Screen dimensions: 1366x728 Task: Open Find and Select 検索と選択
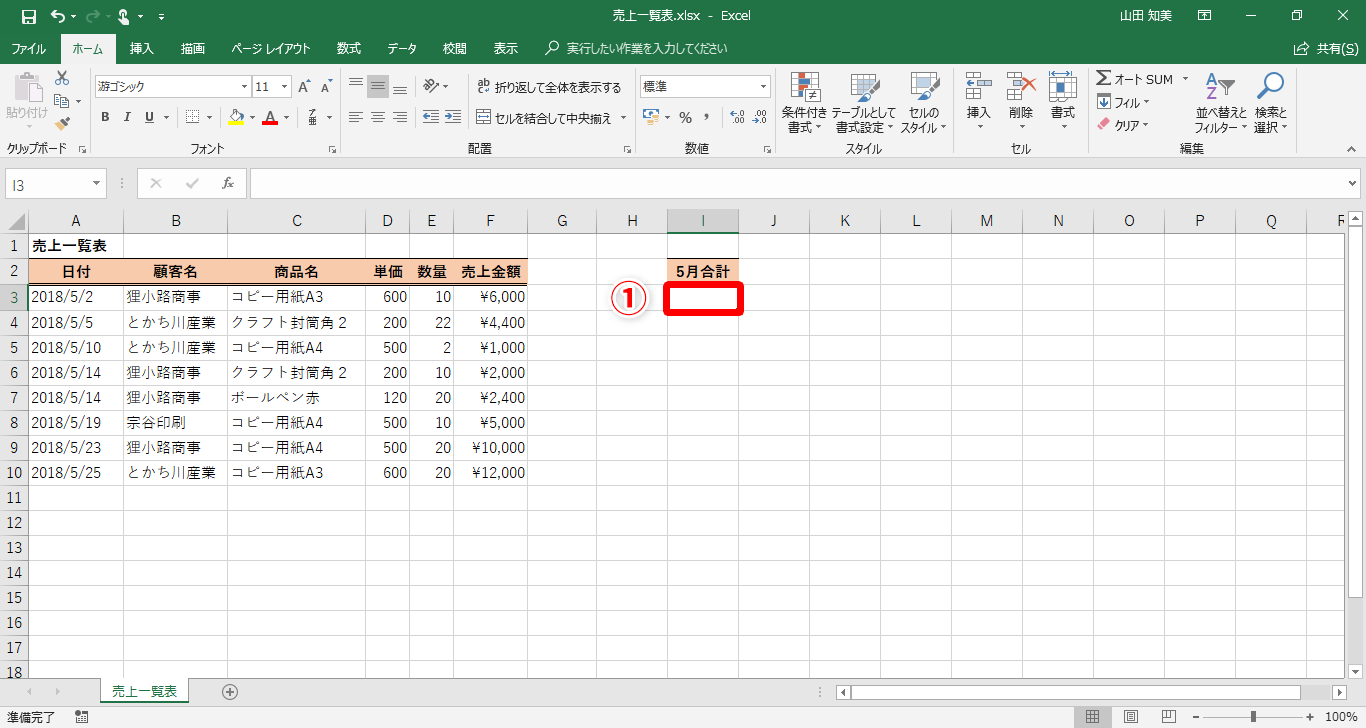click(1270, 103)
